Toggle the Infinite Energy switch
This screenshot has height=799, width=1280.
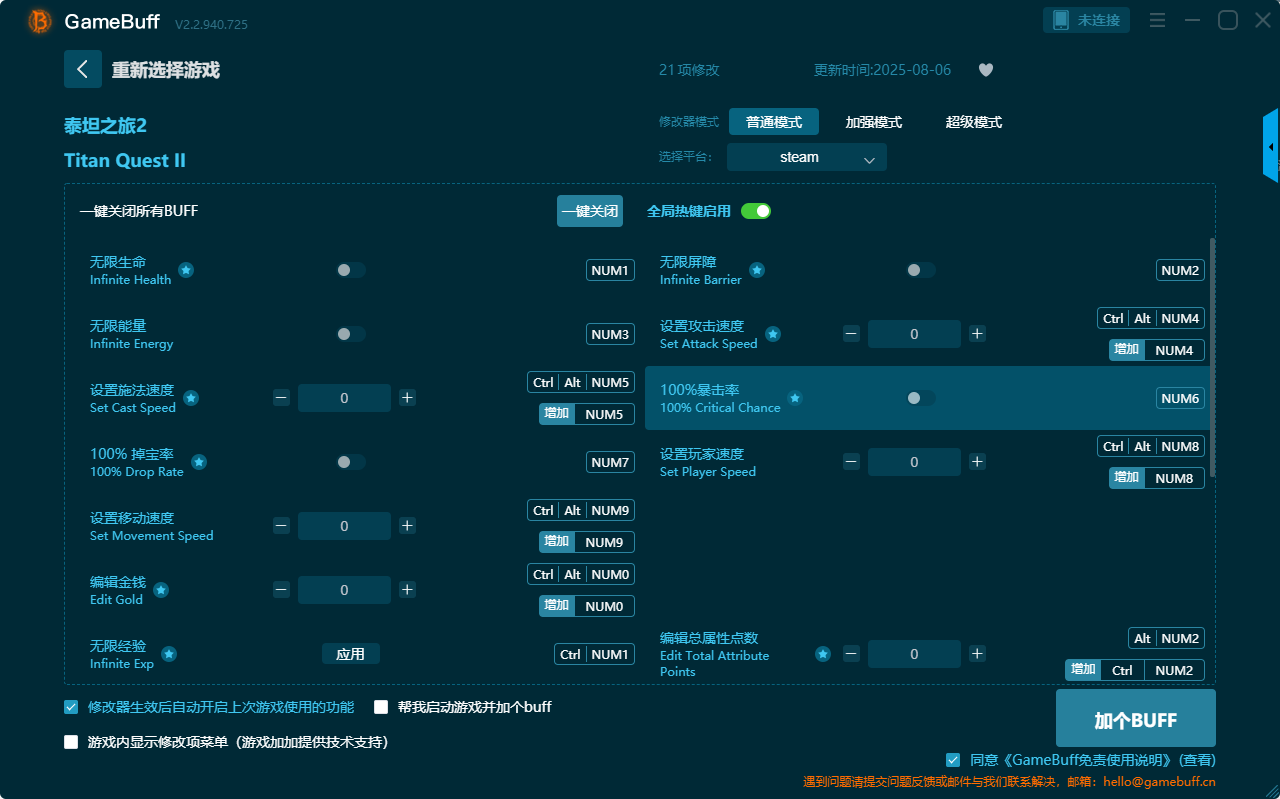351,334
